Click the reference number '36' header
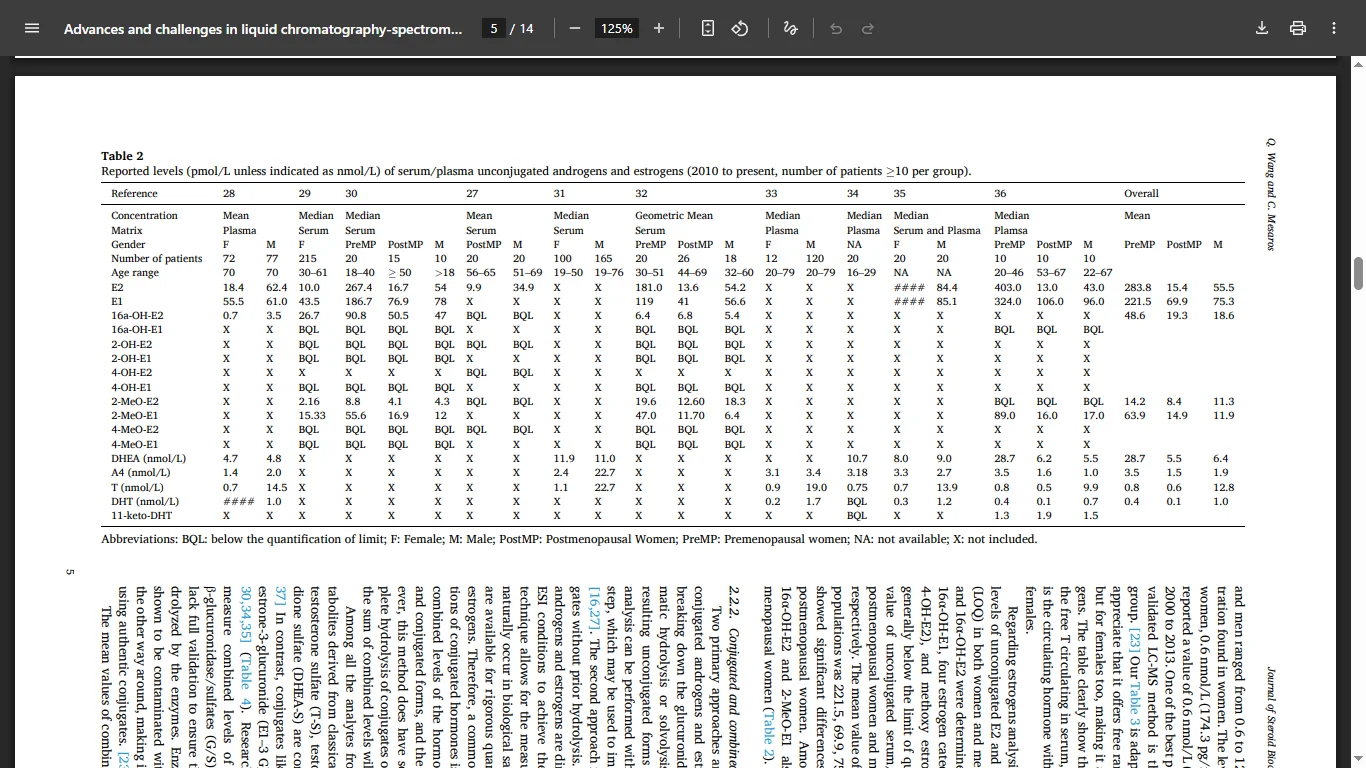This screenshot has height=768, width=1366. pos(1000,194)
